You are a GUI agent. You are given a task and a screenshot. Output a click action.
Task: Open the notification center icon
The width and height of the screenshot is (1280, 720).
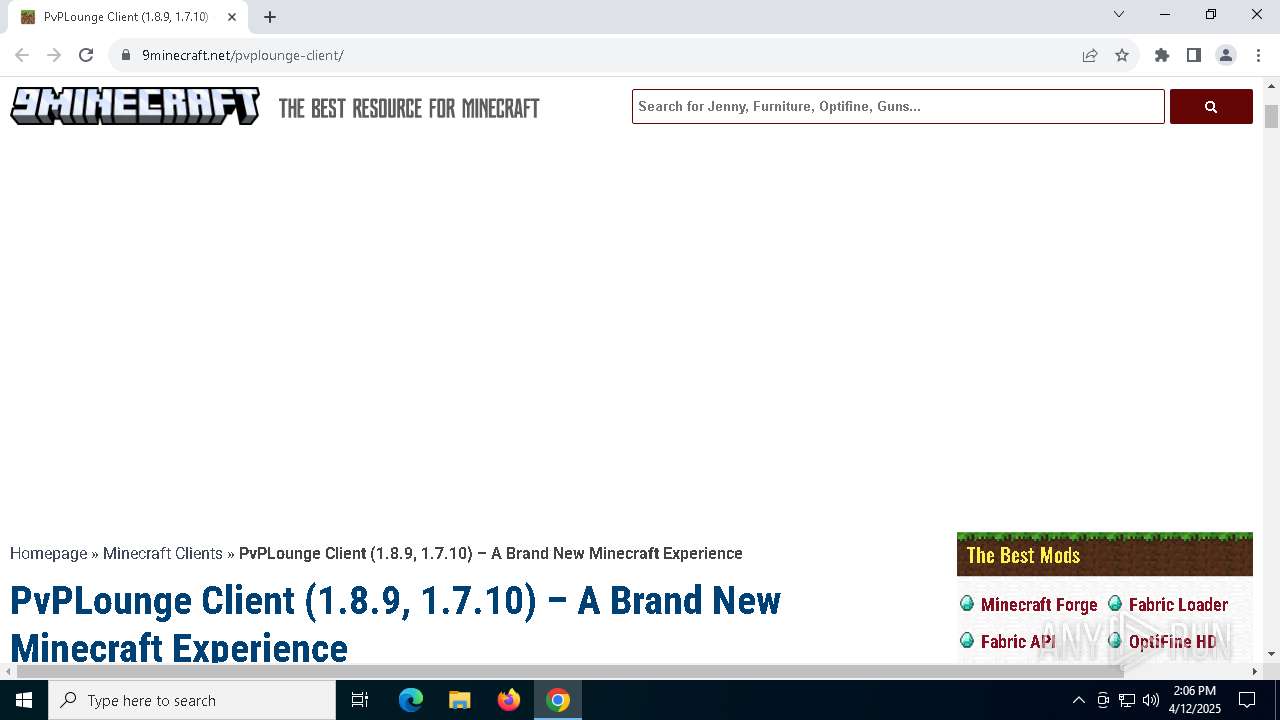[1247, 700]
